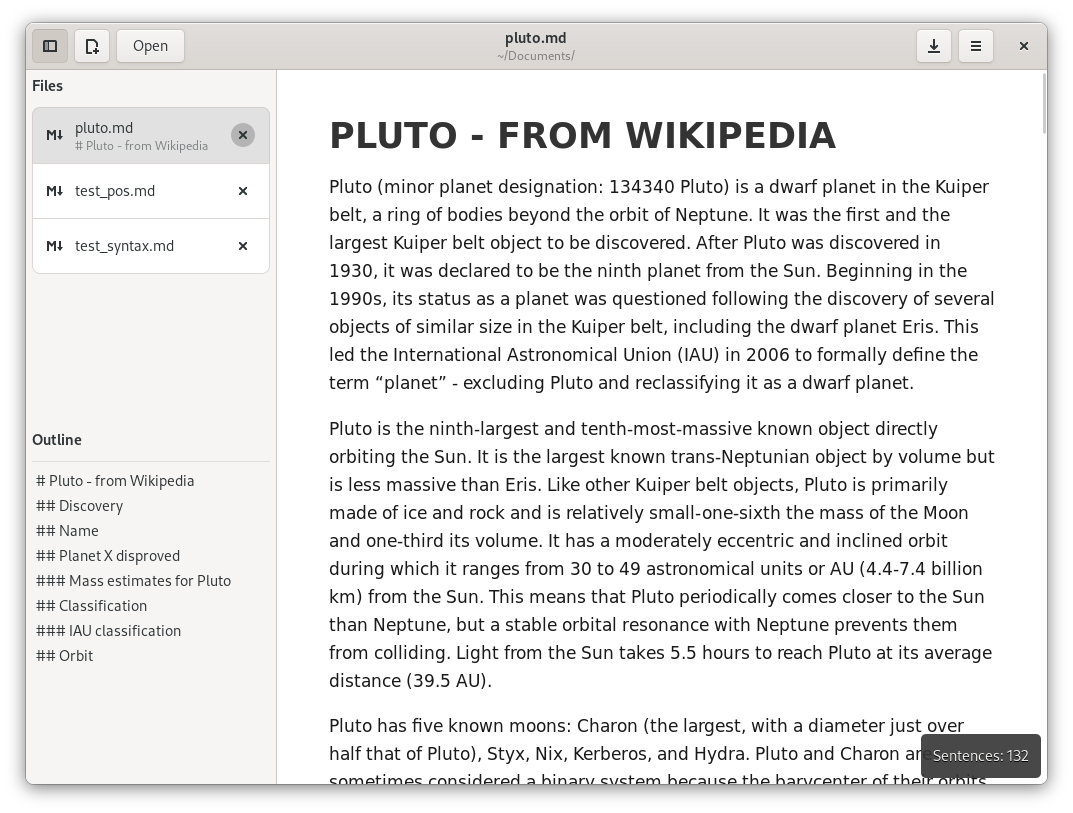The image size is (1073, 813).
Task: Close the test_pos.md file entry
Action: click(242, 191)
